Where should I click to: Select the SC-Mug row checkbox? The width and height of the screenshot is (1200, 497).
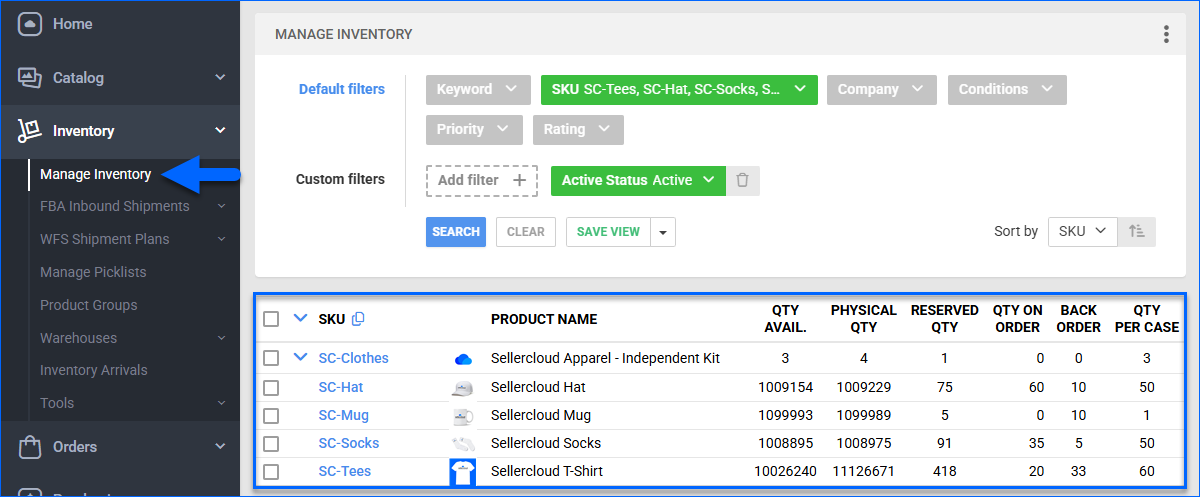[x=271, y=415]
